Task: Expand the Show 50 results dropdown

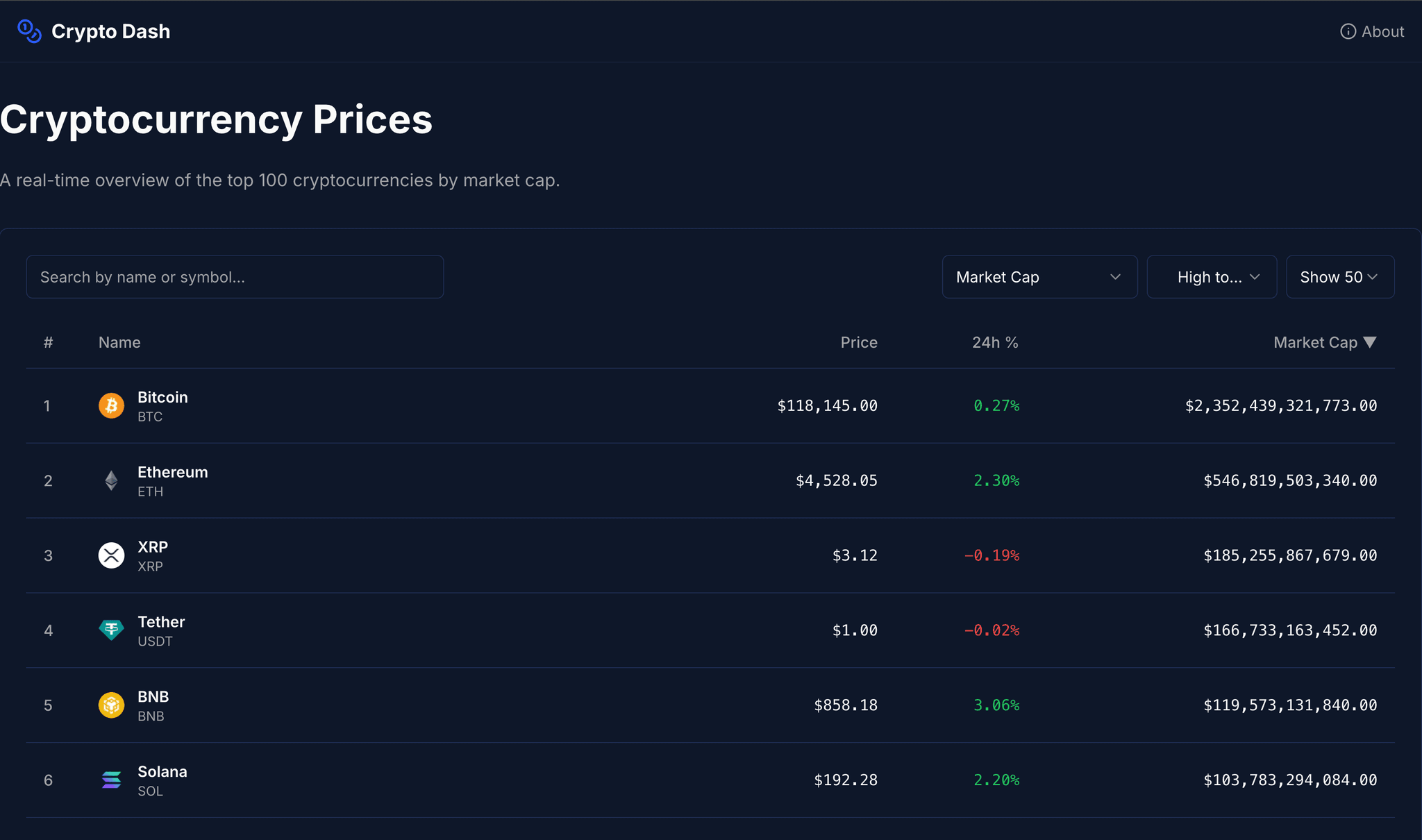Action: pyautogui.click(x=1339, y=276)
